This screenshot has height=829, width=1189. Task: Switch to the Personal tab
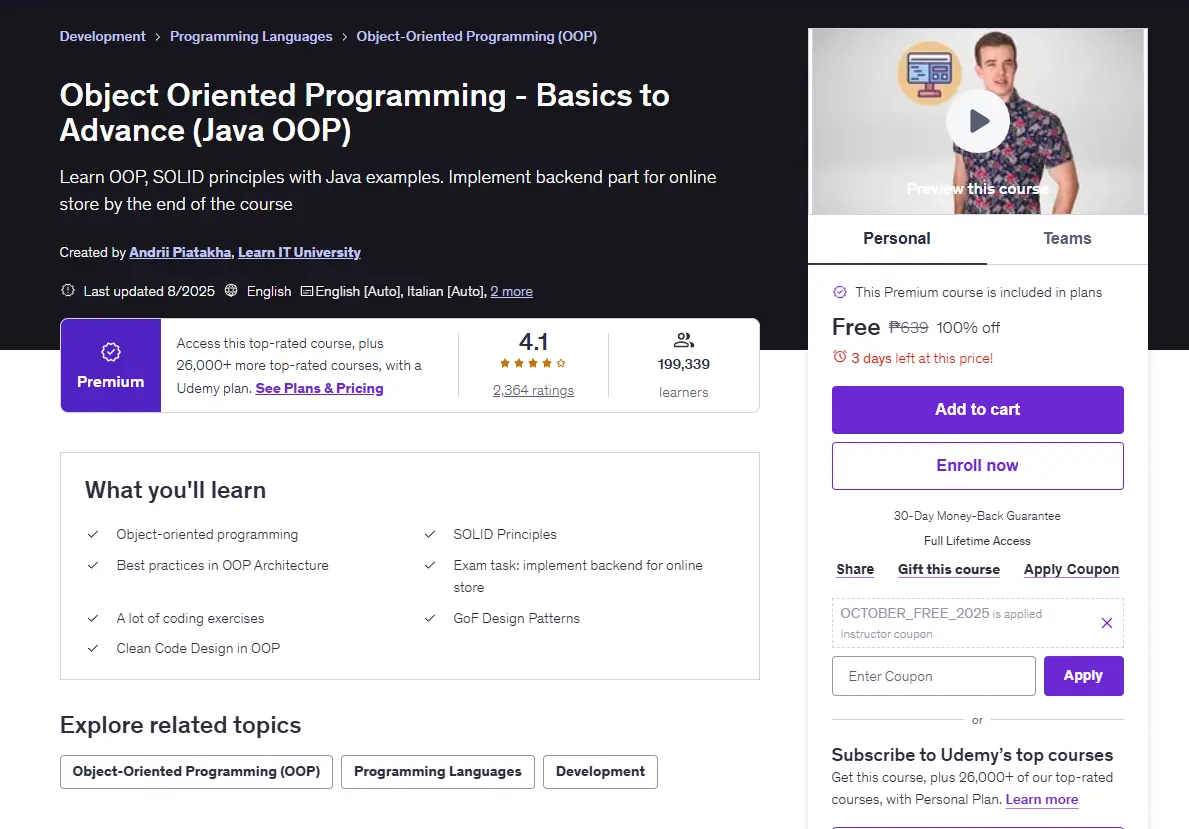click(897, 239)
